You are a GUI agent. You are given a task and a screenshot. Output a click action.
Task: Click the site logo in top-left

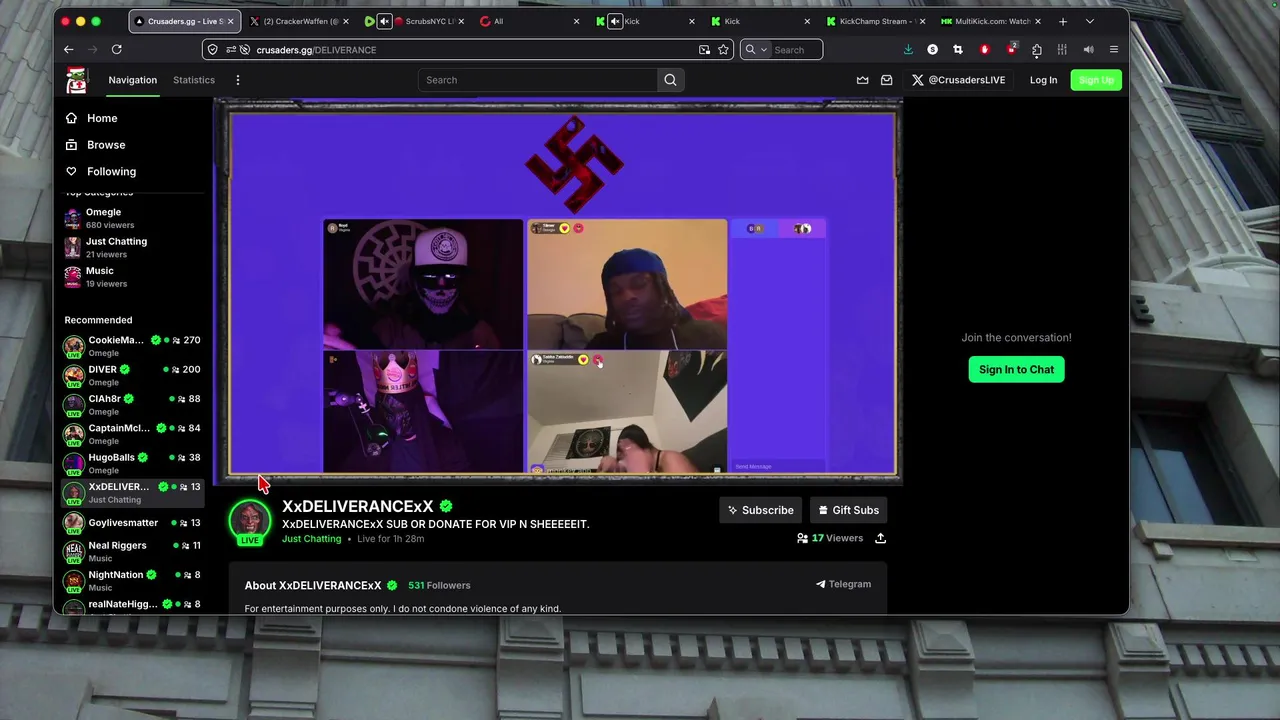[x=77, y=80]
